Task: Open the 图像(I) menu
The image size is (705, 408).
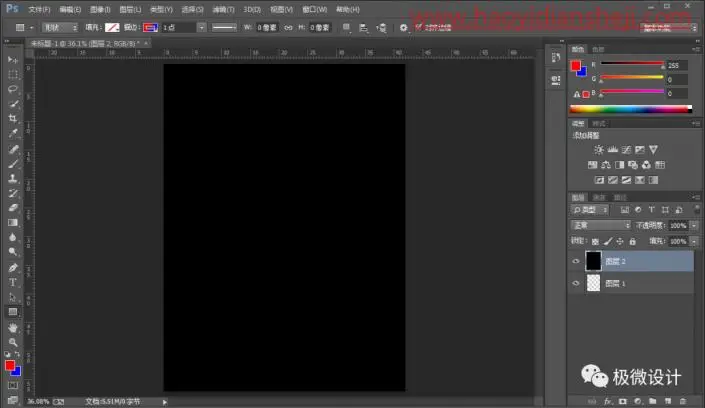Action: [x=100, y=9]
